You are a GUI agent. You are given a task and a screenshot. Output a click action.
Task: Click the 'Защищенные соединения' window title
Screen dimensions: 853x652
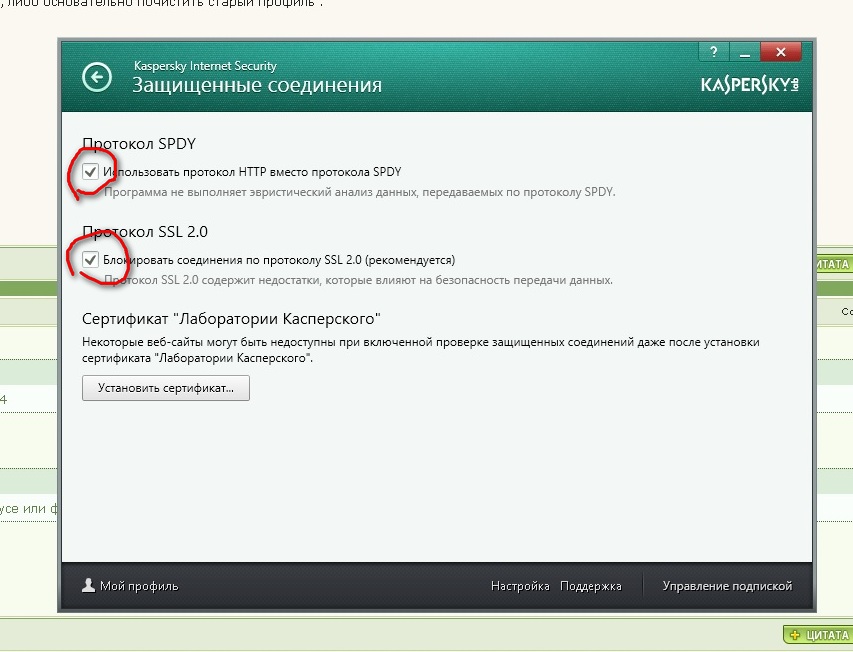click(x=257, y=85)
